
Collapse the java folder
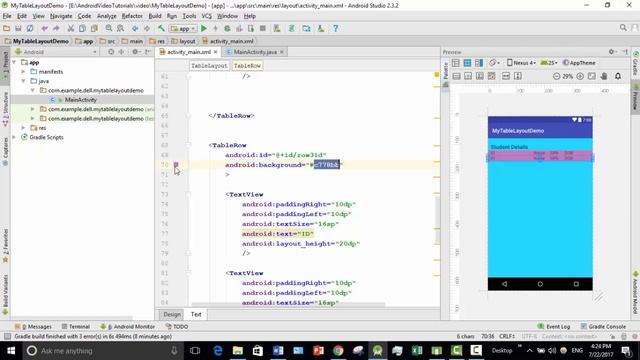24,81
